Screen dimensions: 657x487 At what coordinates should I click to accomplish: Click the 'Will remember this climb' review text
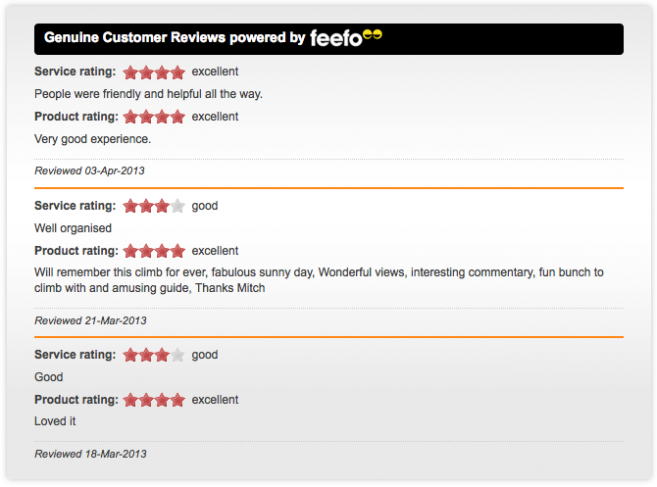[x=319, y=280]
